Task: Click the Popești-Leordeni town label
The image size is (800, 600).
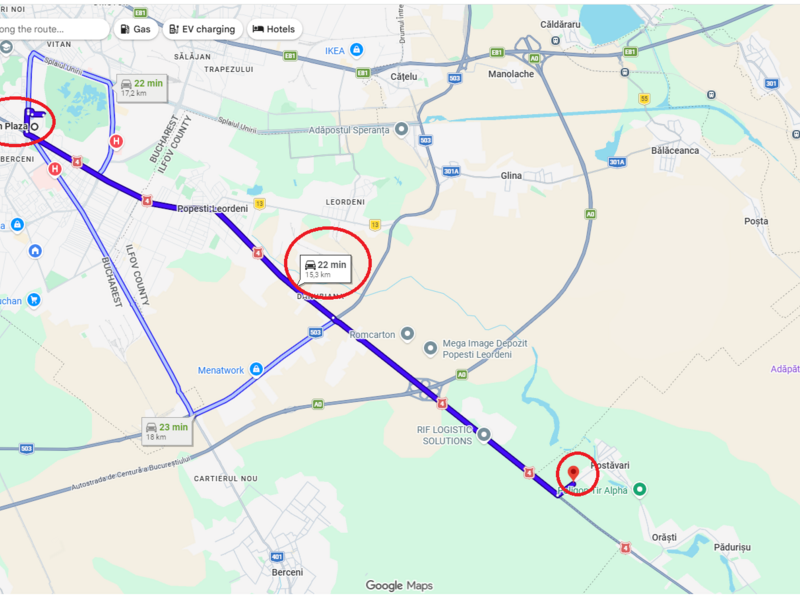Action: click(x=212, y=208)
